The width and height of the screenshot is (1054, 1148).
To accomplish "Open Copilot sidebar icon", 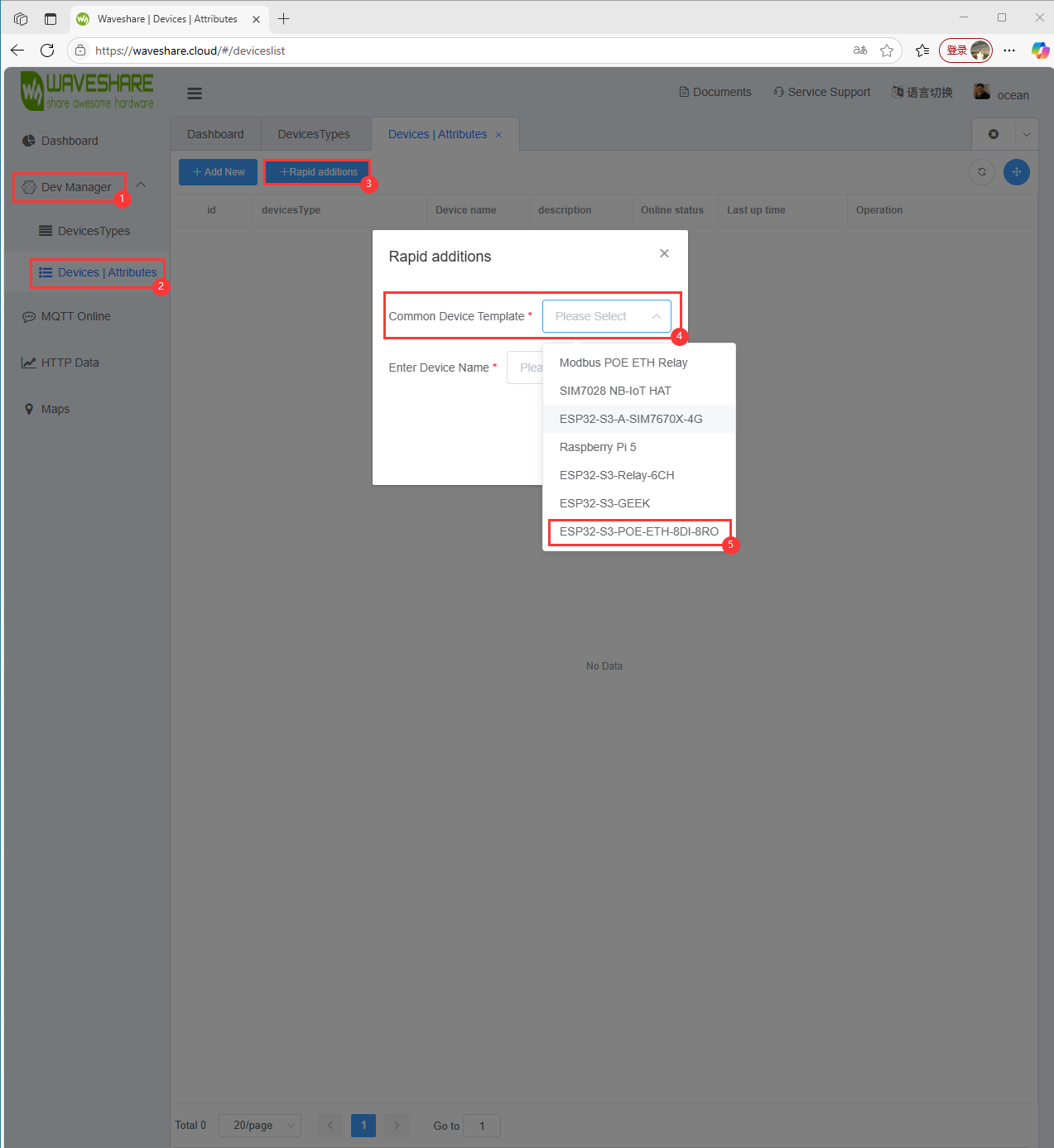I will tap(1040, 50).
